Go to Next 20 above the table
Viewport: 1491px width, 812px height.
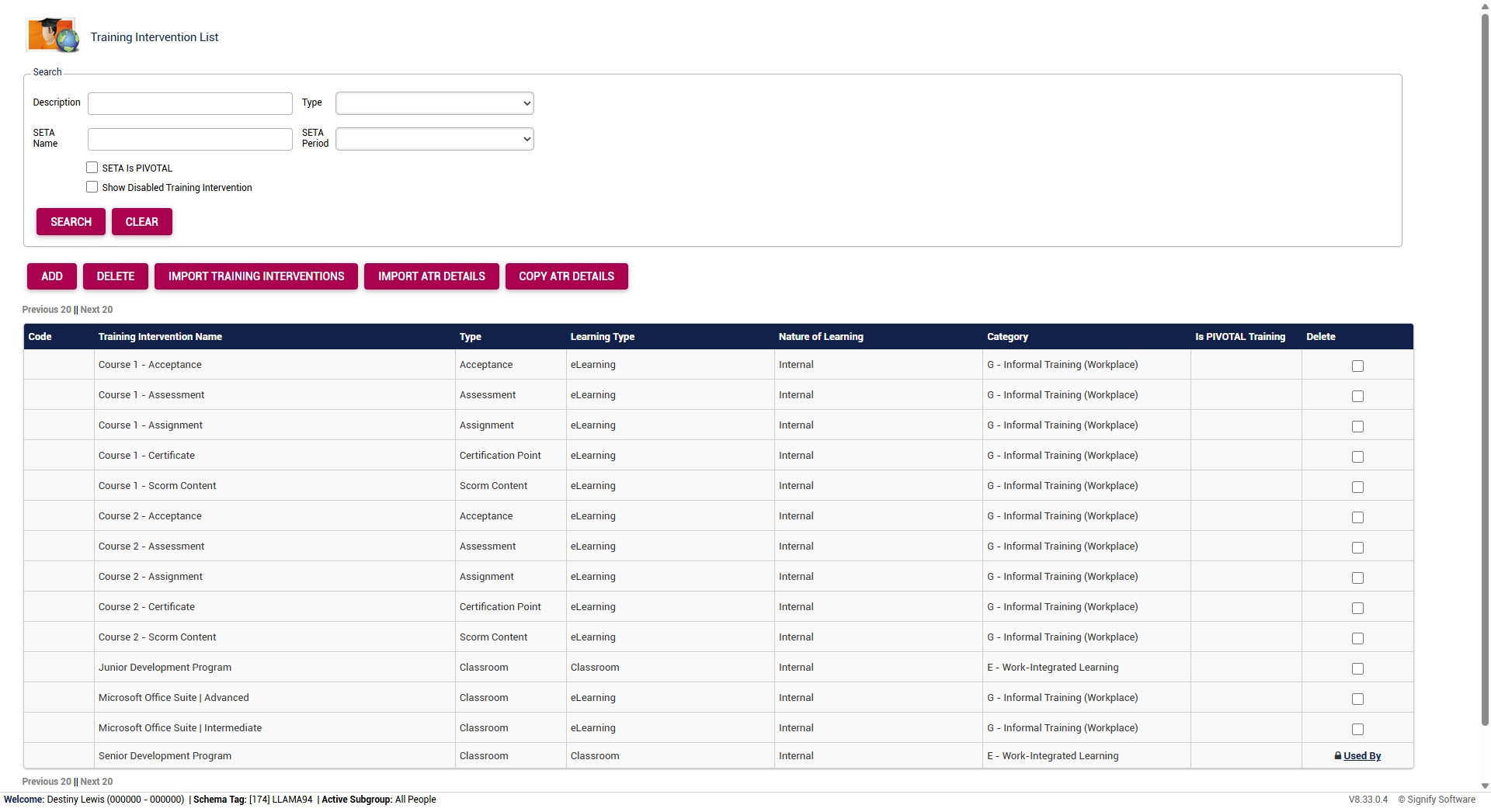point(96,310)
